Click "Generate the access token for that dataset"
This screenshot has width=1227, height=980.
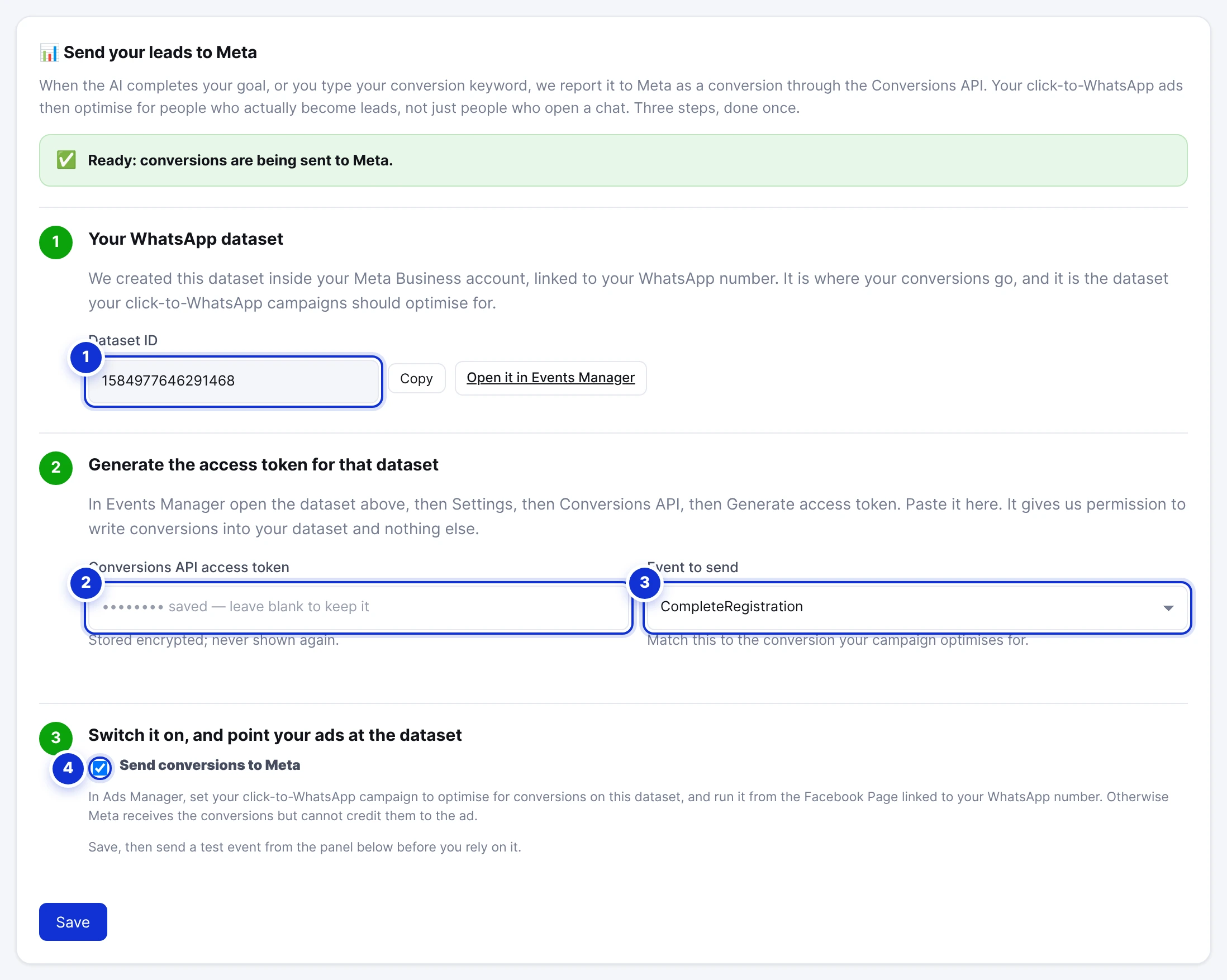(264, 465)
